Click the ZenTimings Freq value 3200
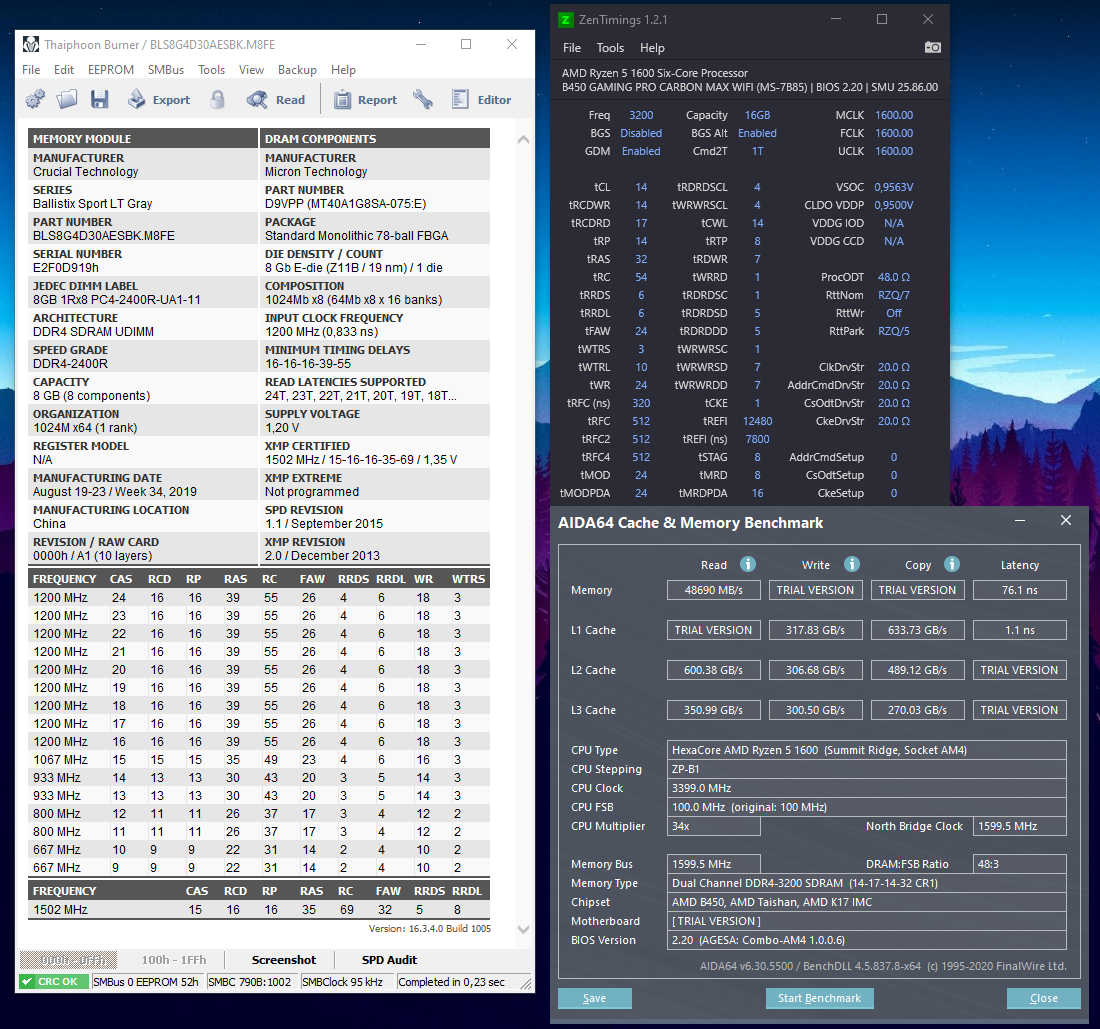 coord(640,115)
